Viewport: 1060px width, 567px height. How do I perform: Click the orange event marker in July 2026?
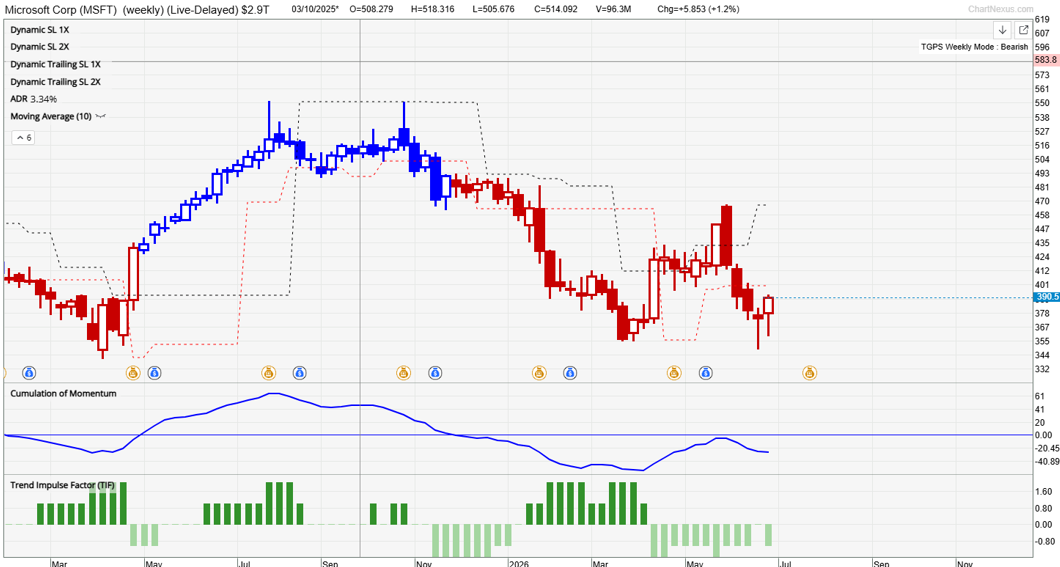[x=809, y=372]
